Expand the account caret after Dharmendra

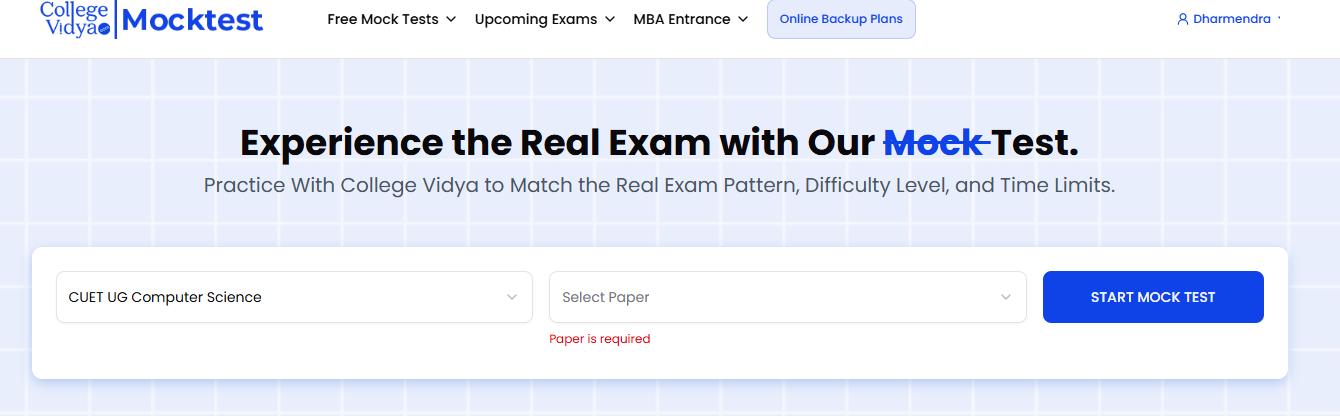1280,18
